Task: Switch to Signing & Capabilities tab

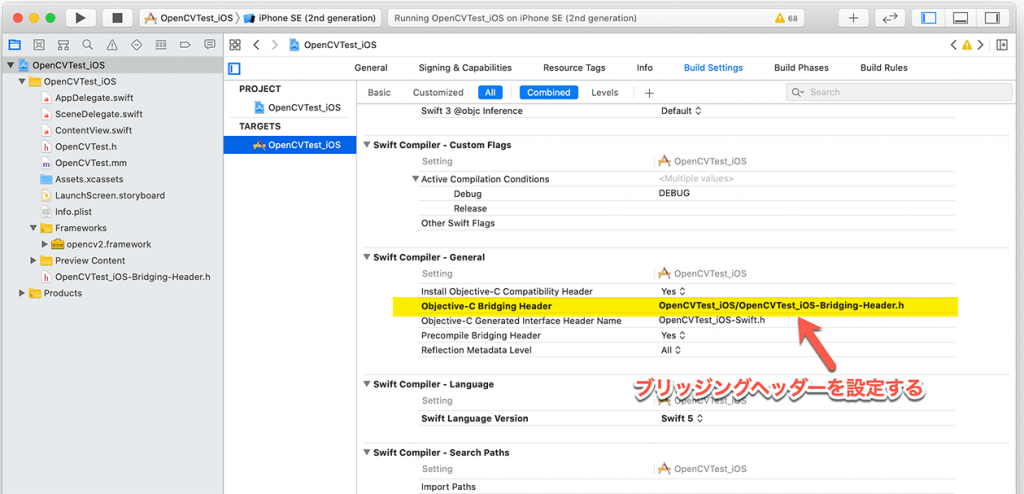Action: click(465, 68)
